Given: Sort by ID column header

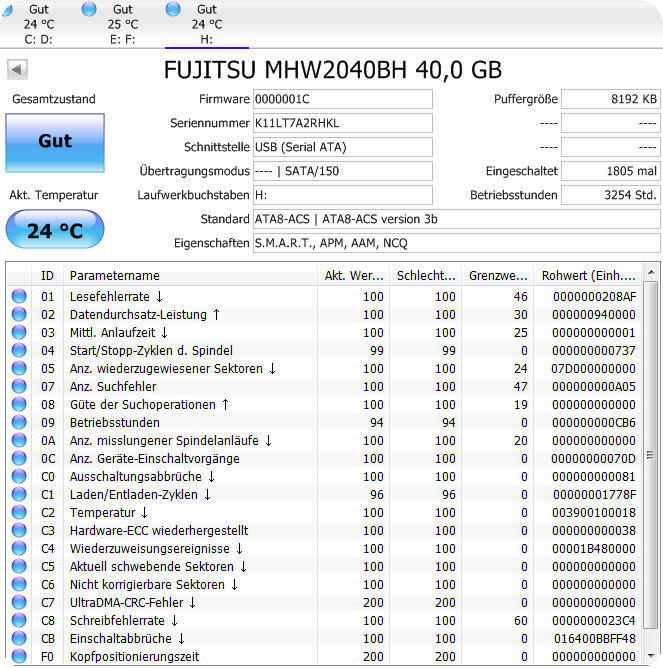Looking at the screenshot, I should [x=47, y=275].
